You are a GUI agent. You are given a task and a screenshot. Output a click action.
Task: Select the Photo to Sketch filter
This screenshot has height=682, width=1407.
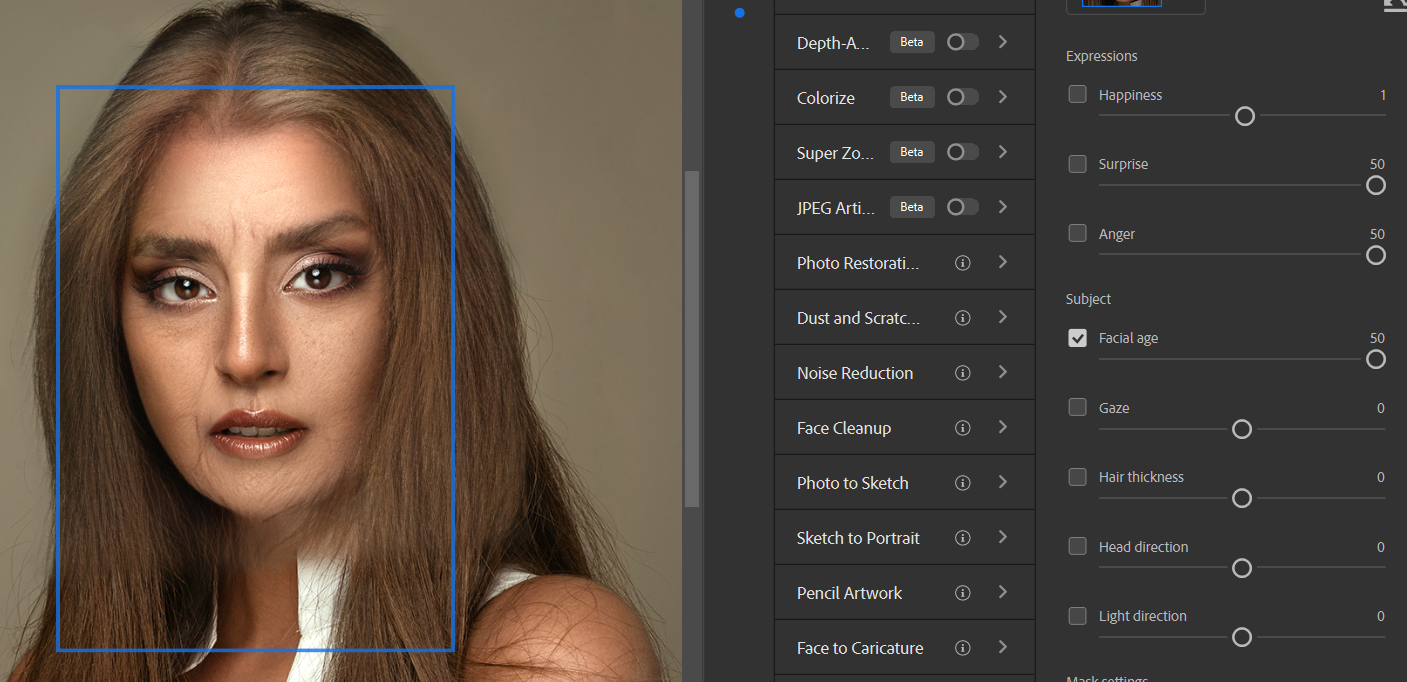(x=852, y=483)
